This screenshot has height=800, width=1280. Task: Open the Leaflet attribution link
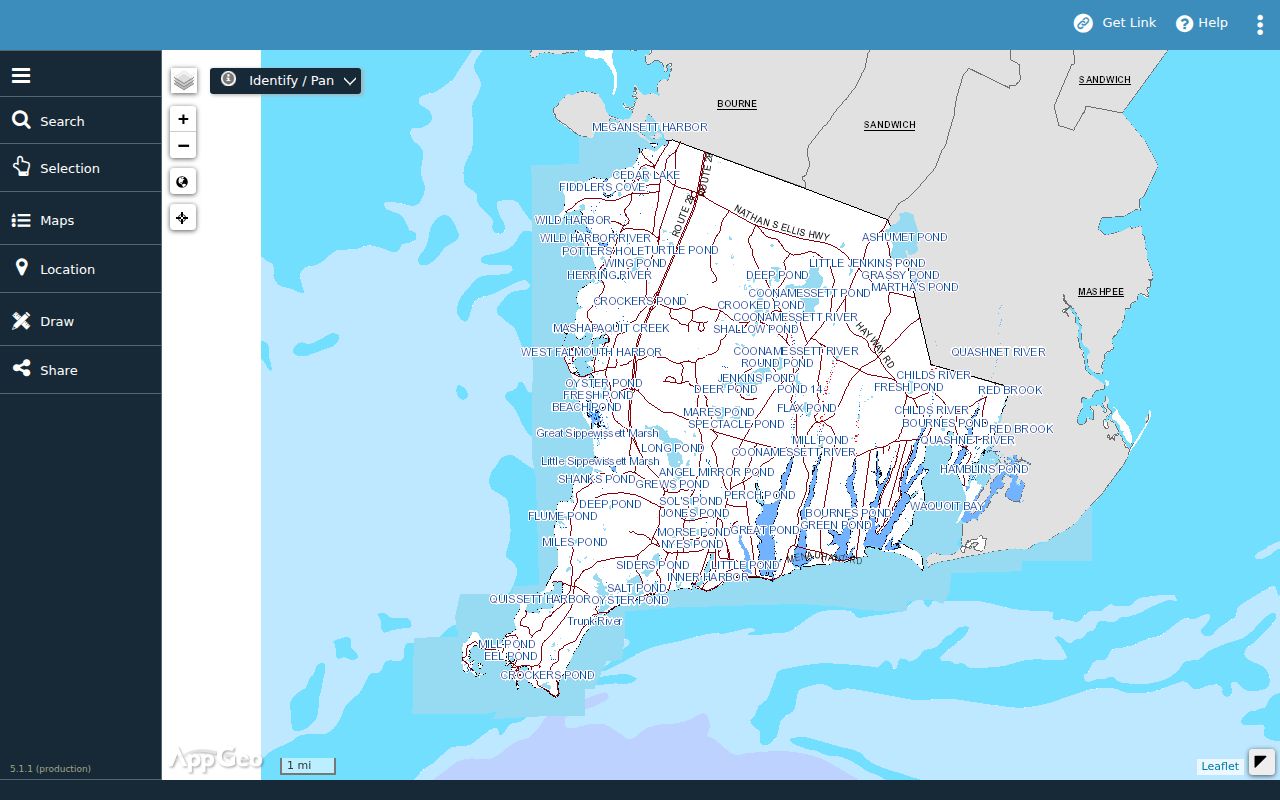click(x=1220, y=766)
